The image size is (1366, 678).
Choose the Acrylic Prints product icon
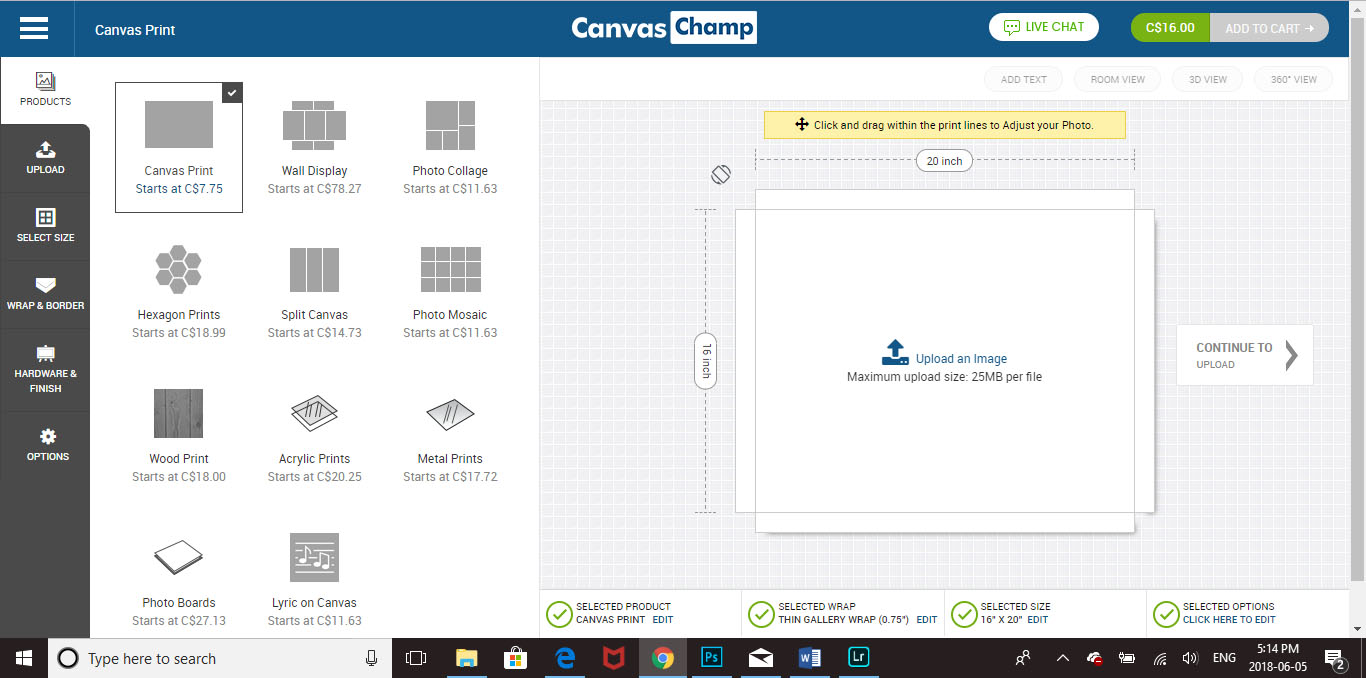[314, 413]
